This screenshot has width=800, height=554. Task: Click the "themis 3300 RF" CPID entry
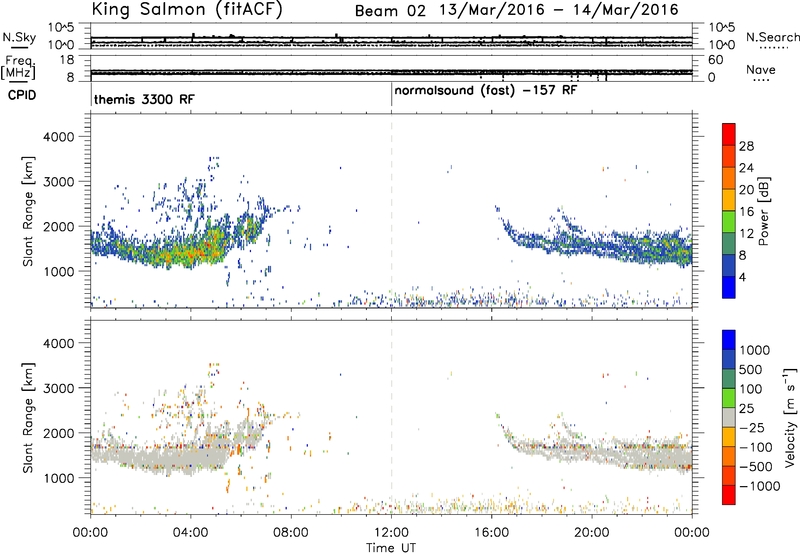point(144,99)
